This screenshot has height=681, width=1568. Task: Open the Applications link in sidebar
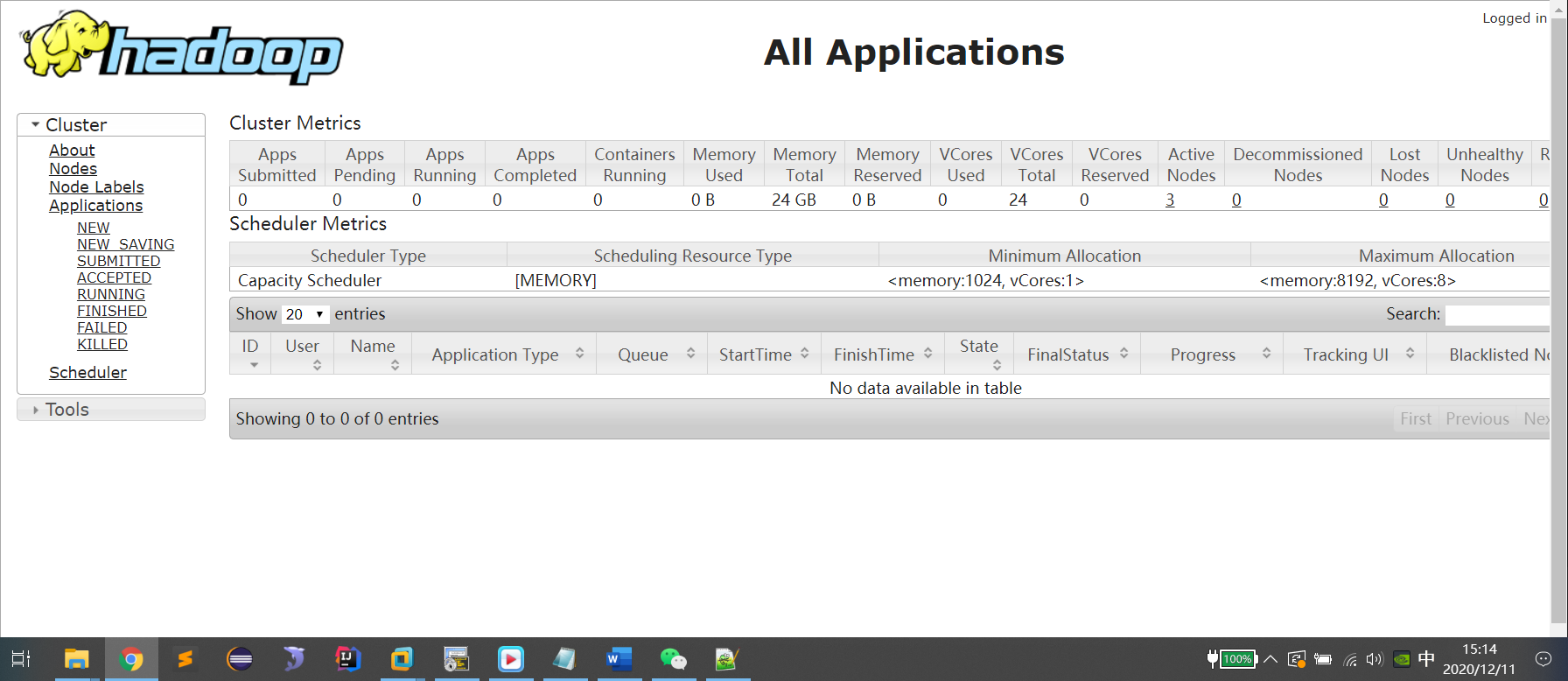95,206
